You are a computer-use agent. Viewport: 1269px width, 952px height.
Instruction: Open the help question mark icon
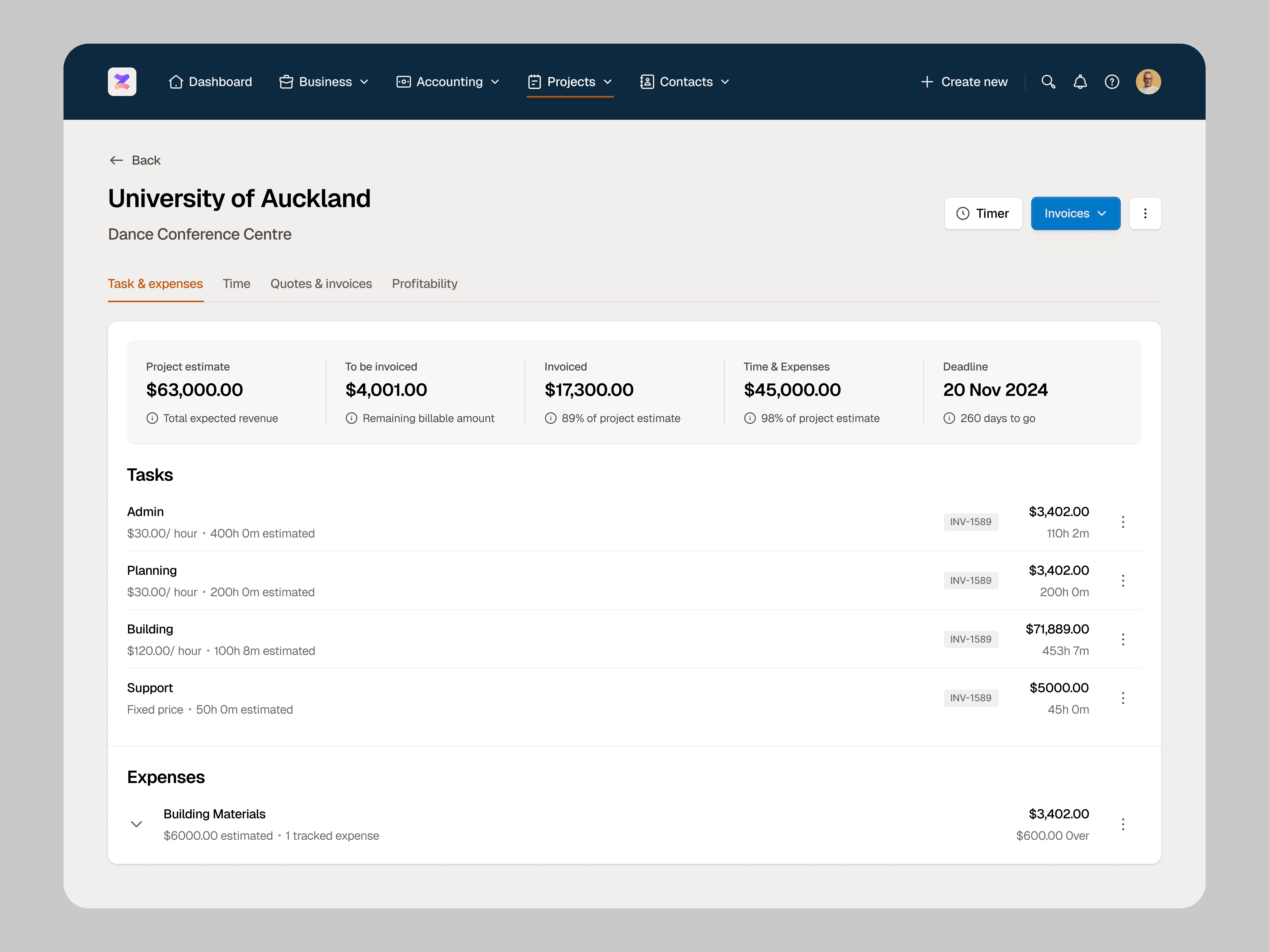[1112, 81]
